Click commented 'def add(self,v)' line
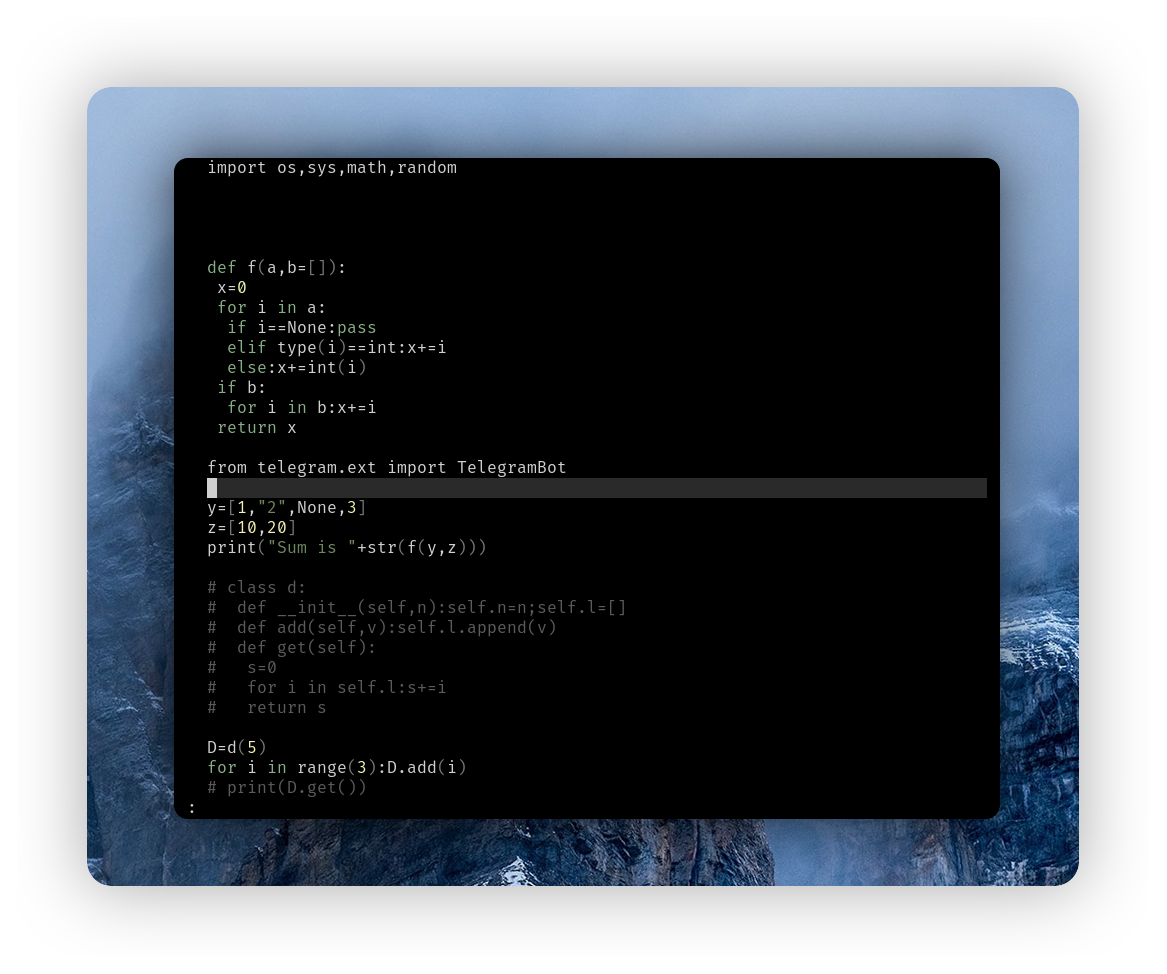 pos(381,628)
